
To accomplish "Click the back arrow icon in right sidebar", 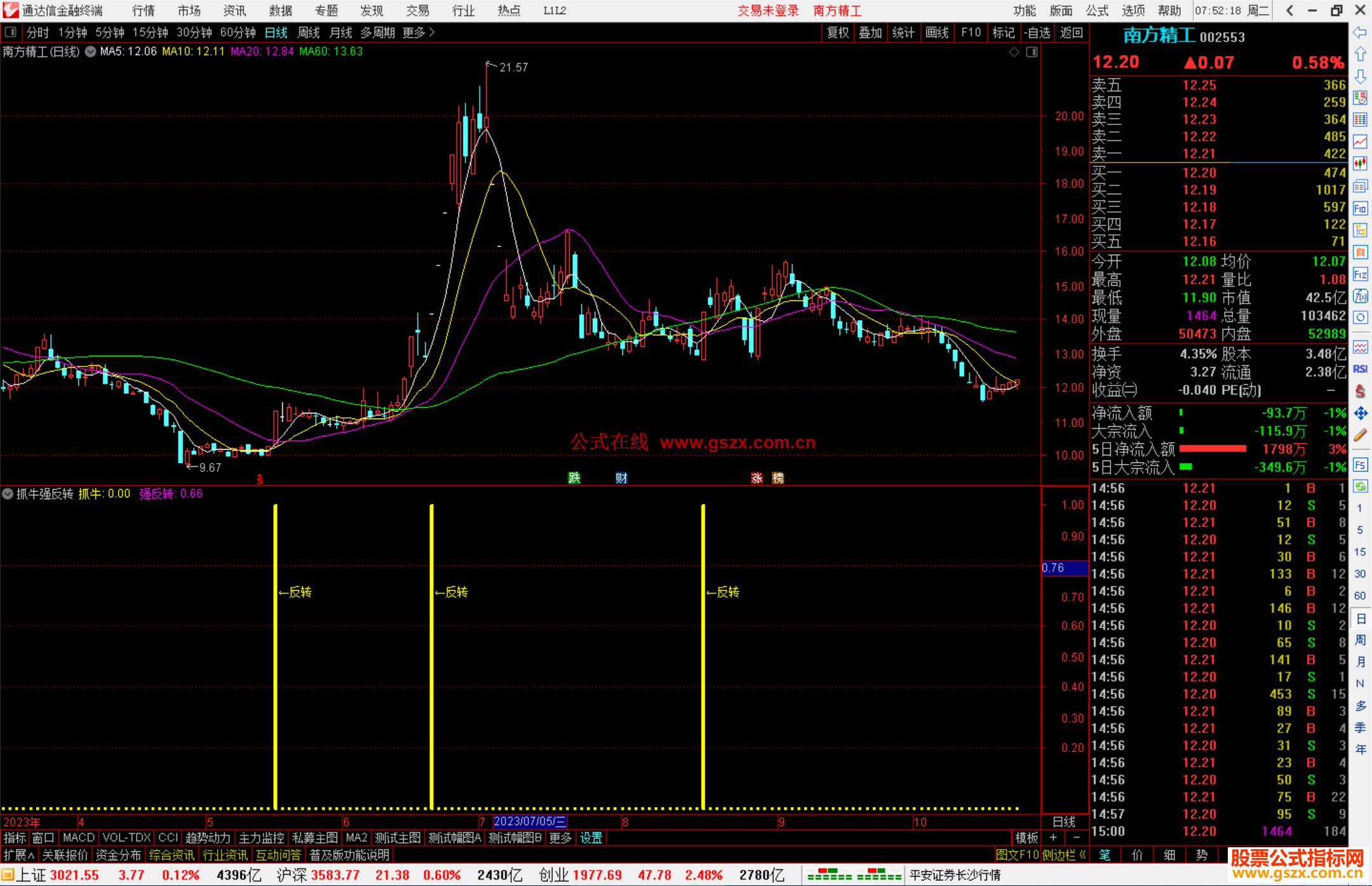I will (x=1360, y=32).
